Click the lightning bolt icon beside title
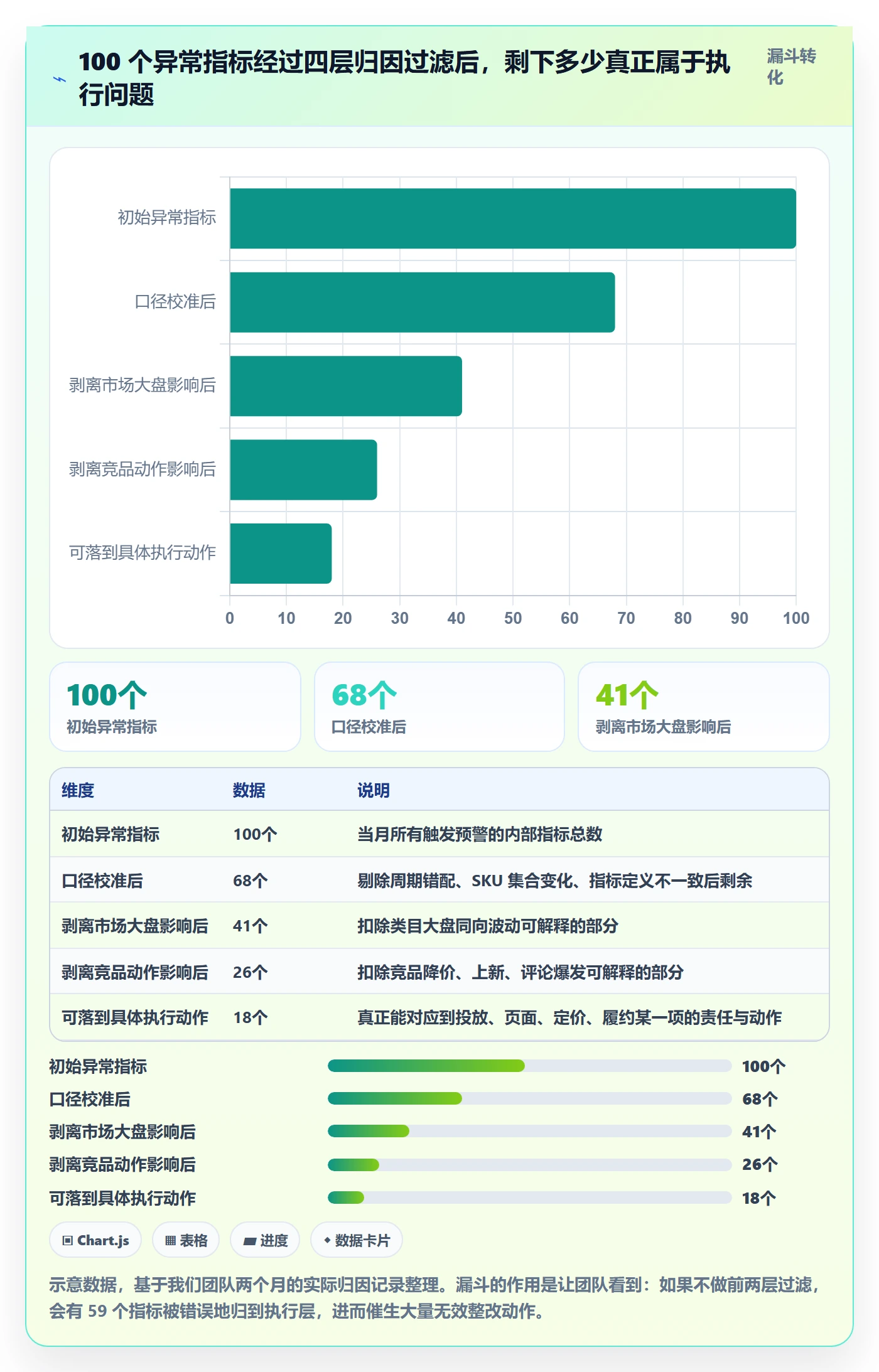The image size is (879, 1372). coord(60,79)
